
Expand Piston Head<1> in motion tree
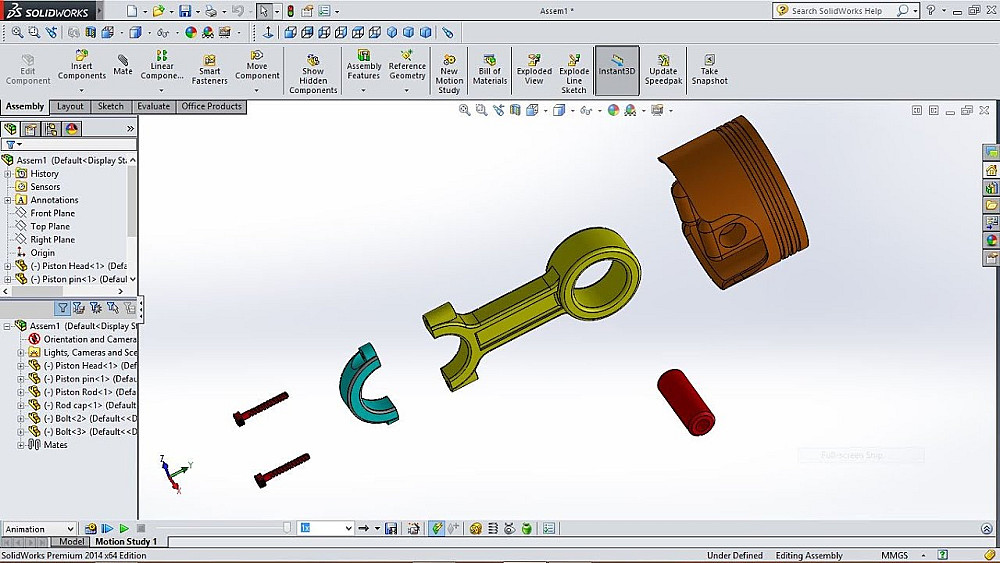tap(20, 366)
